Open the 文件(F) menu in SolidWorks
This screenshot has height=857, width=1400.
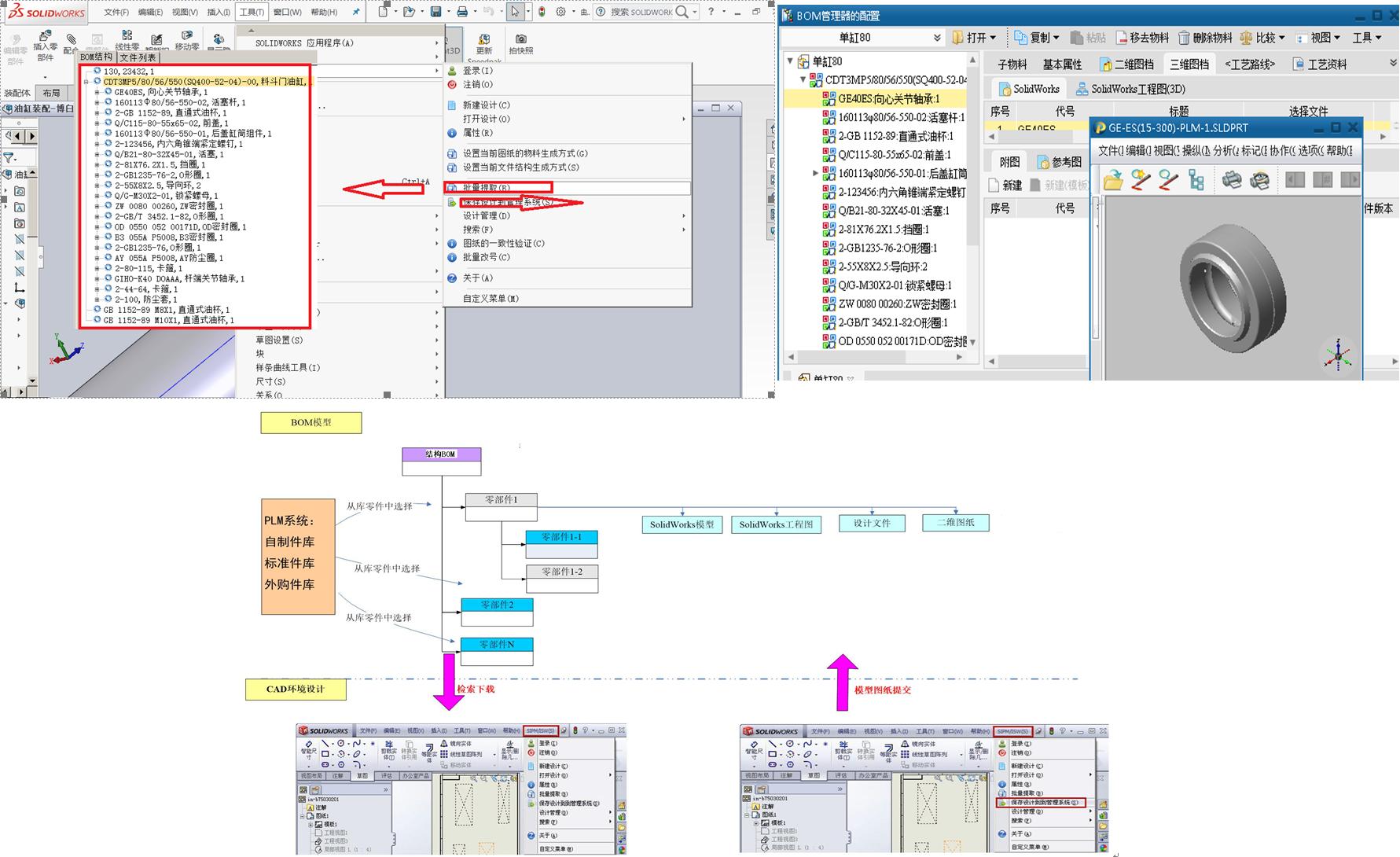(x=116, y=12)
